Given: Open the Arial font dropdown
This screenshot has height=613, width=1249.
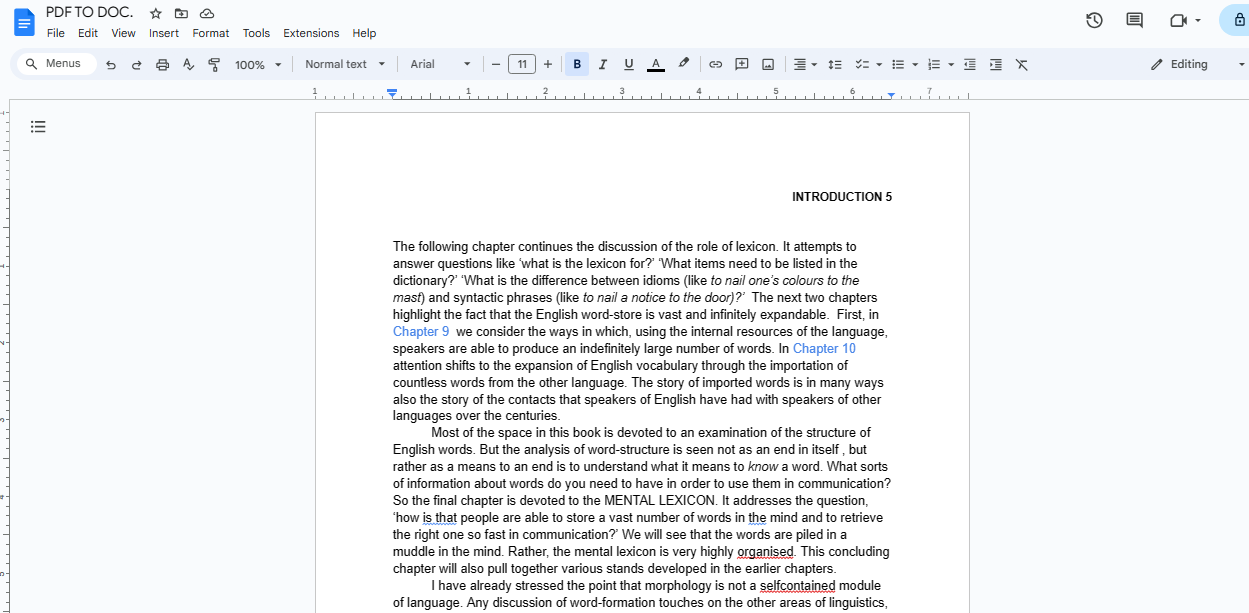Looking at the screenshot, I should tap(440, 64).
